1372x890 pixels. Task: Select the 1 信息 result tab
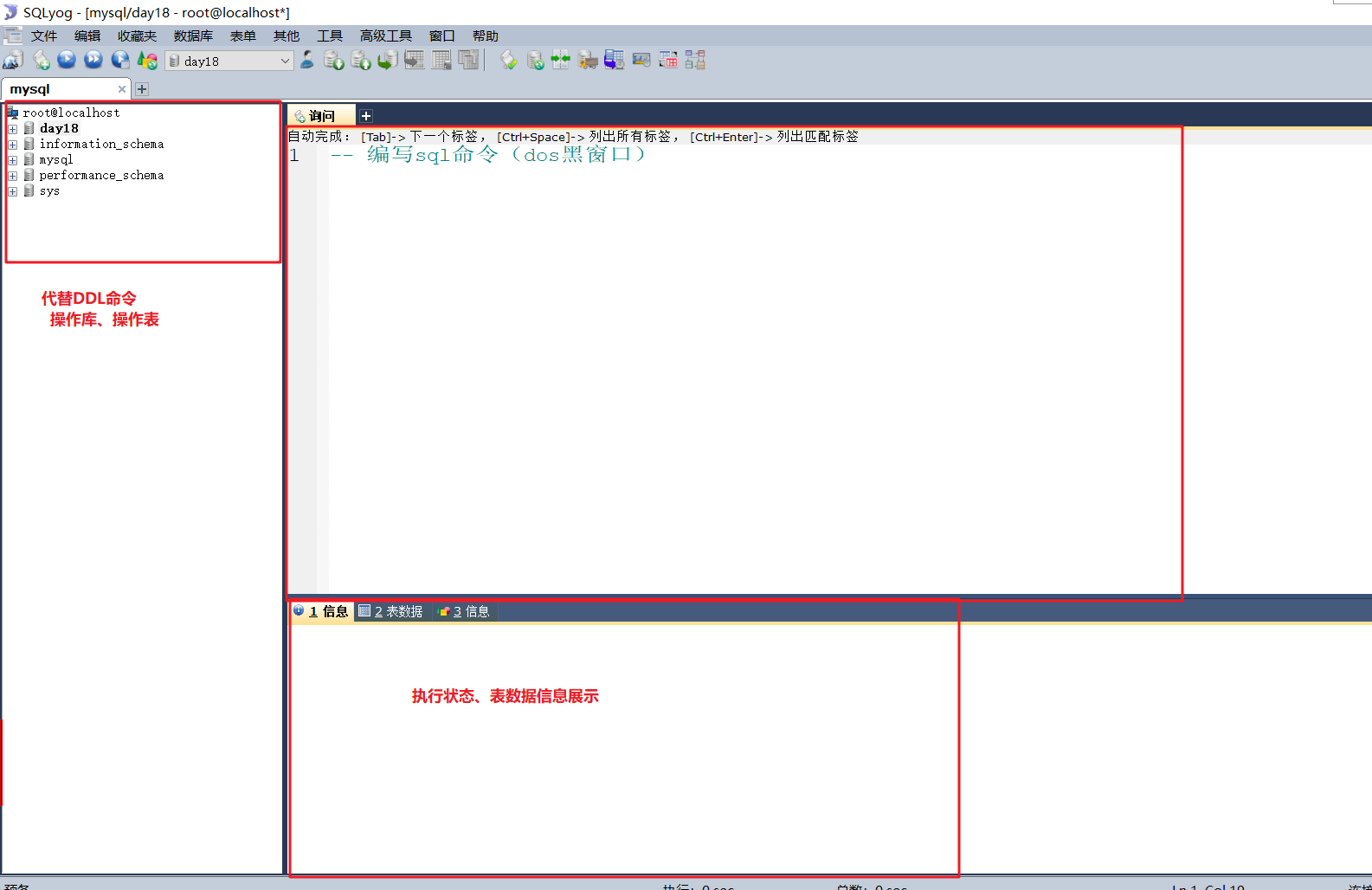(x=321, y=611)
